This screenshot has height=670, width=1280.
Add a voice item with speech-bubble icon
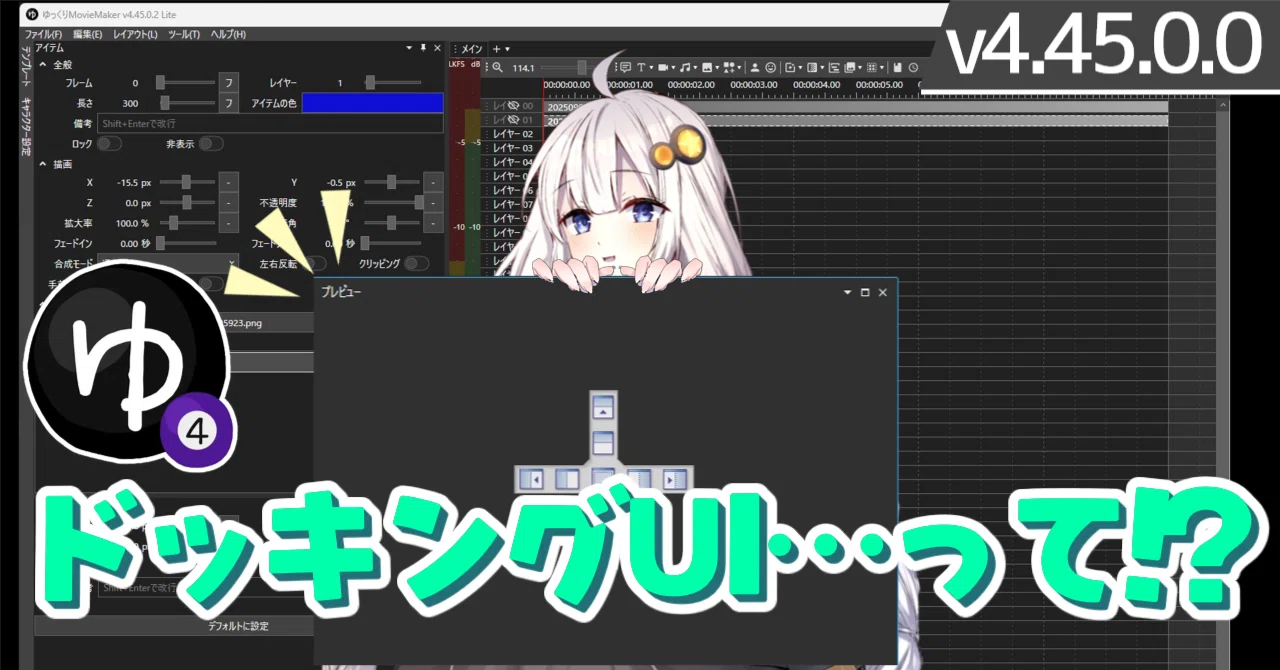pyautogui.click(x=625, y=67)
